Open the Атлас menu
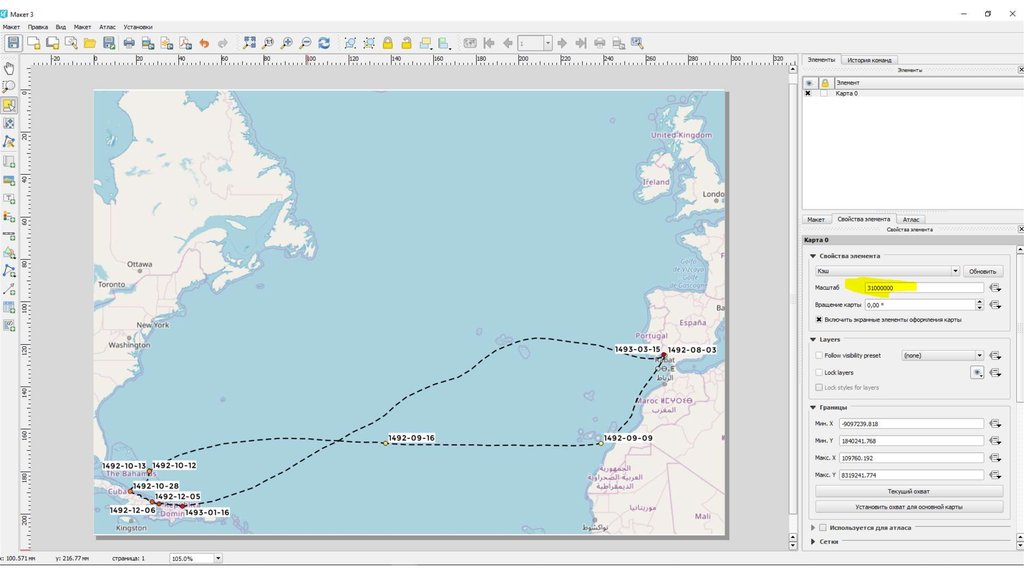1024x574 pixels. pyautogui.click(x=107, y=27)
